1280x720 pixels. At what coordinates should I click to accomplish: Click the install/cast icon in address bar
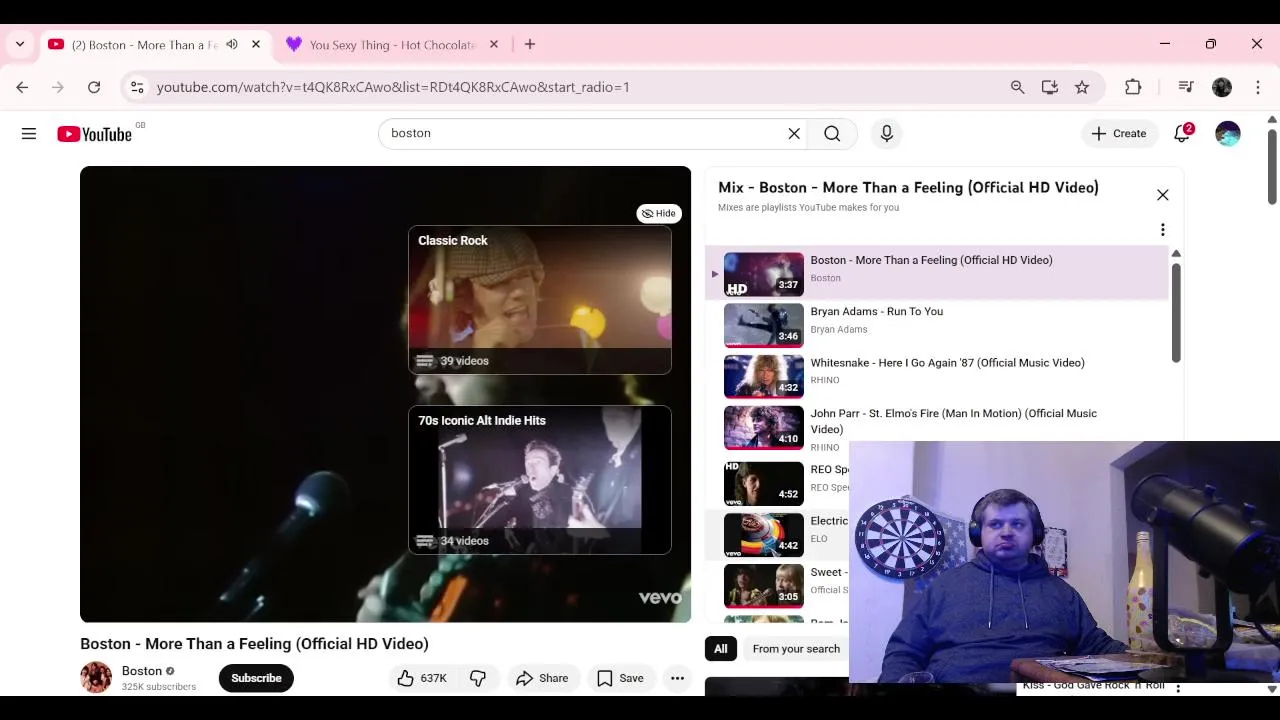[x=1050, y=87]
